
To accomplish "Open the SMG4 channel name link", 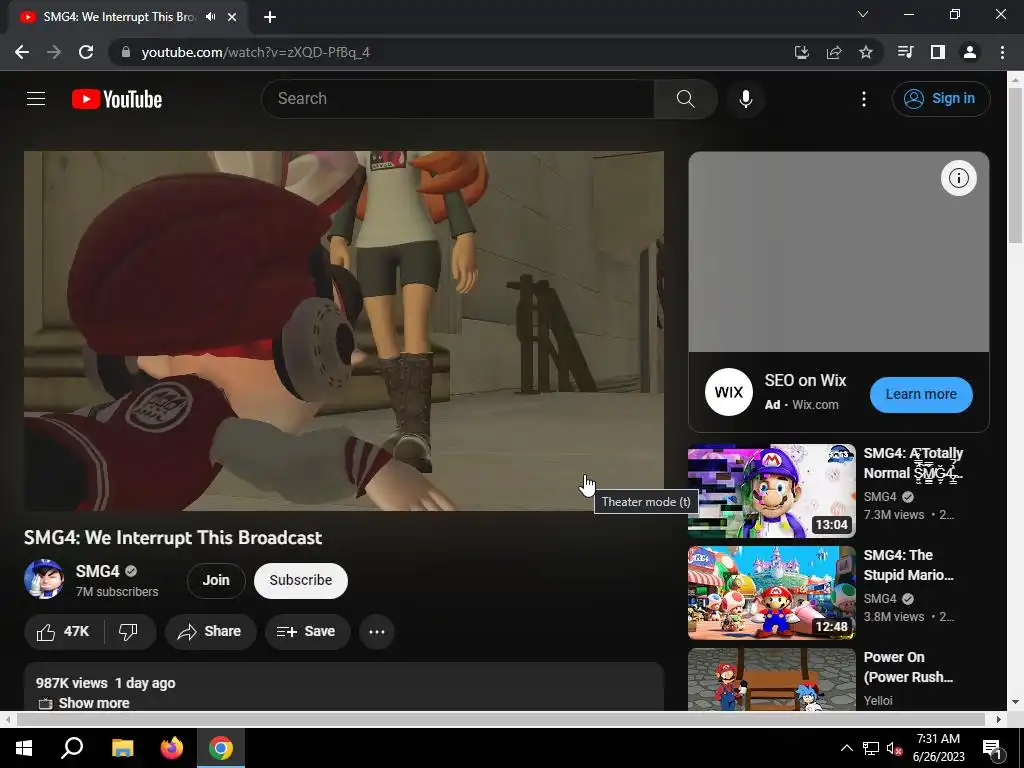I will (97, 571).
